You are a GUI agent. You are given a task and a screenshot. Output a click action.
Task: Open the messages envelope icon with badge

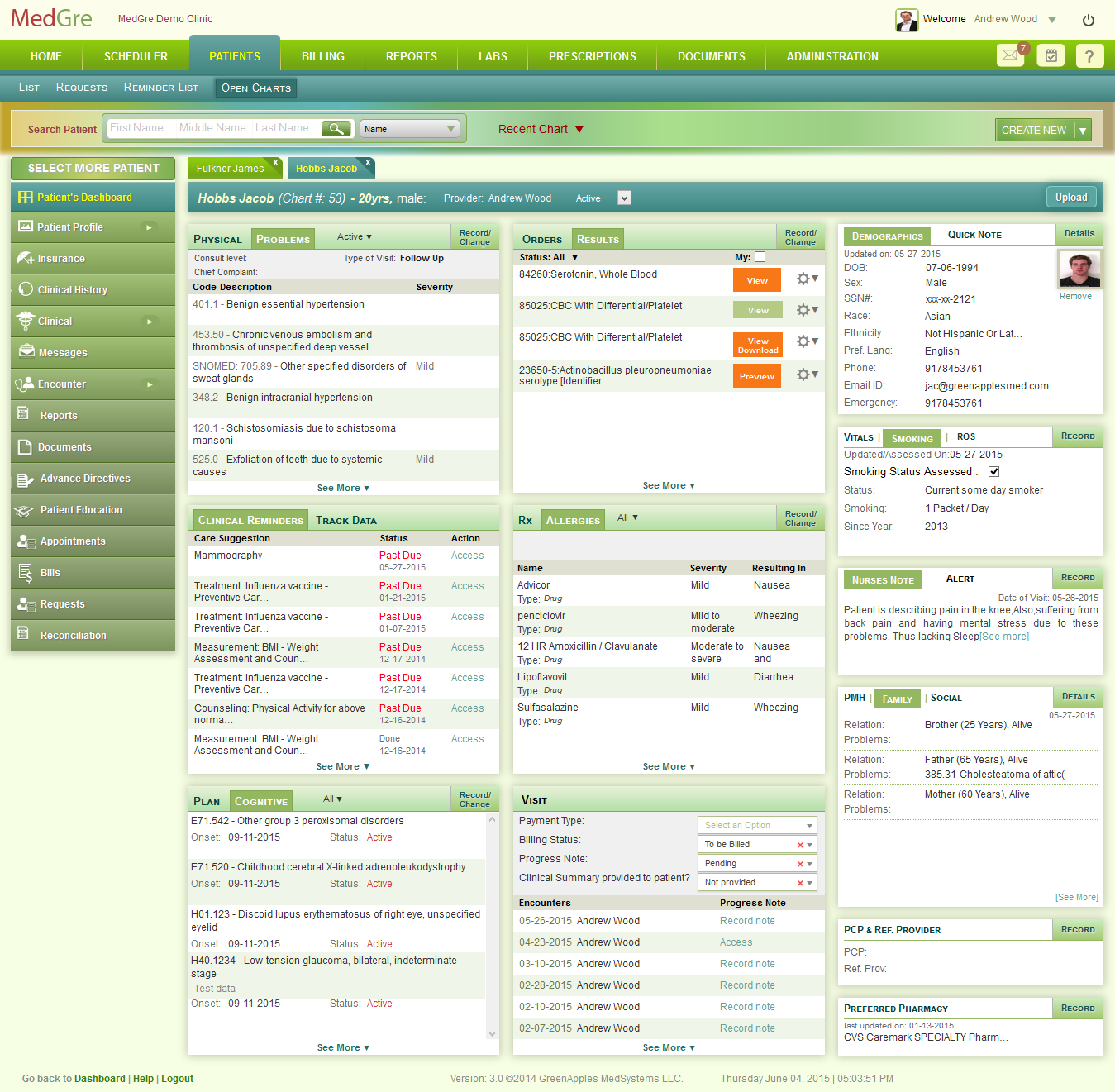(x=1011, y=56)
